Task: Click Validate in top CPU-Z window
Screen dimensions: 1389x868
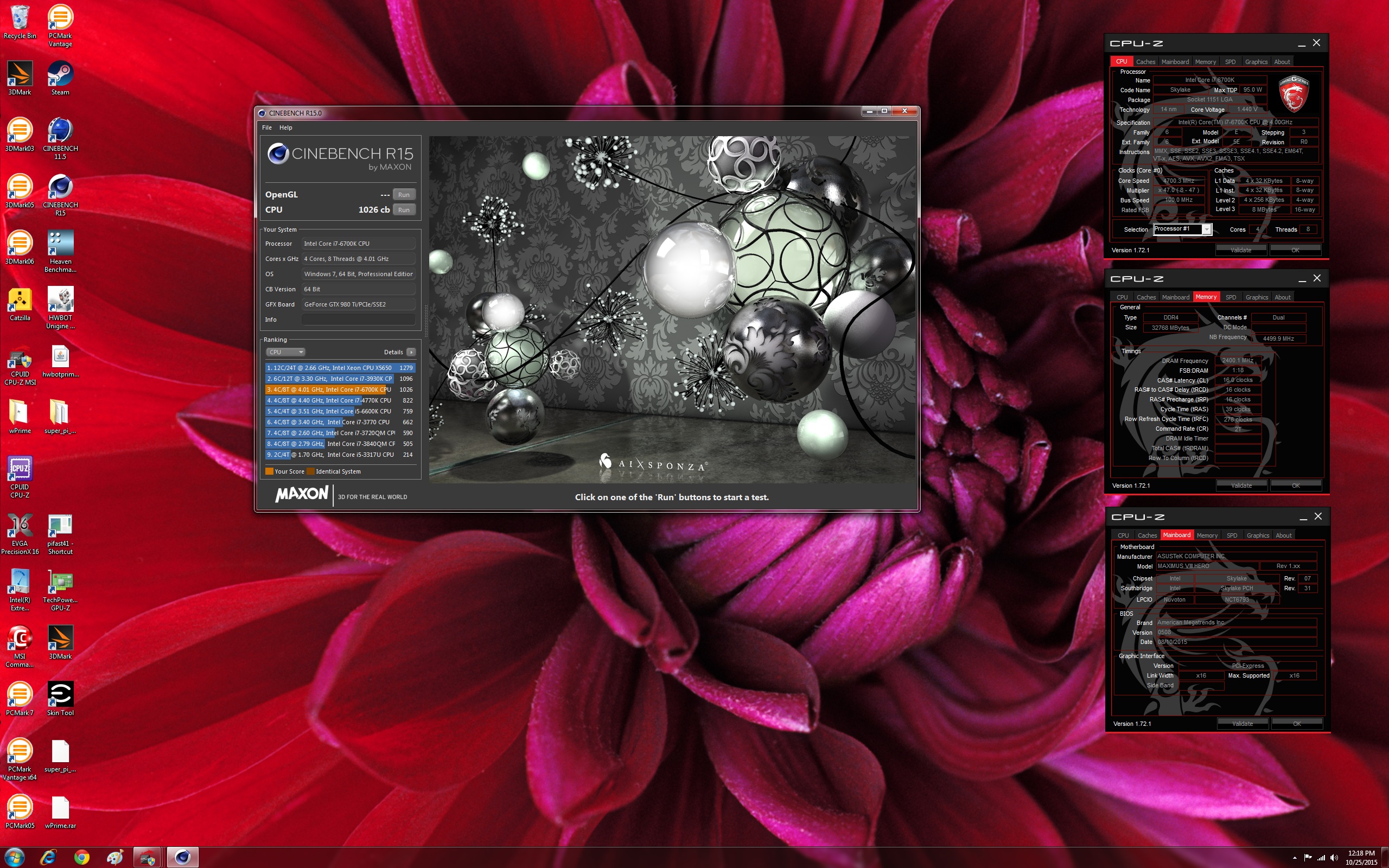Action: coord(1241,250)
